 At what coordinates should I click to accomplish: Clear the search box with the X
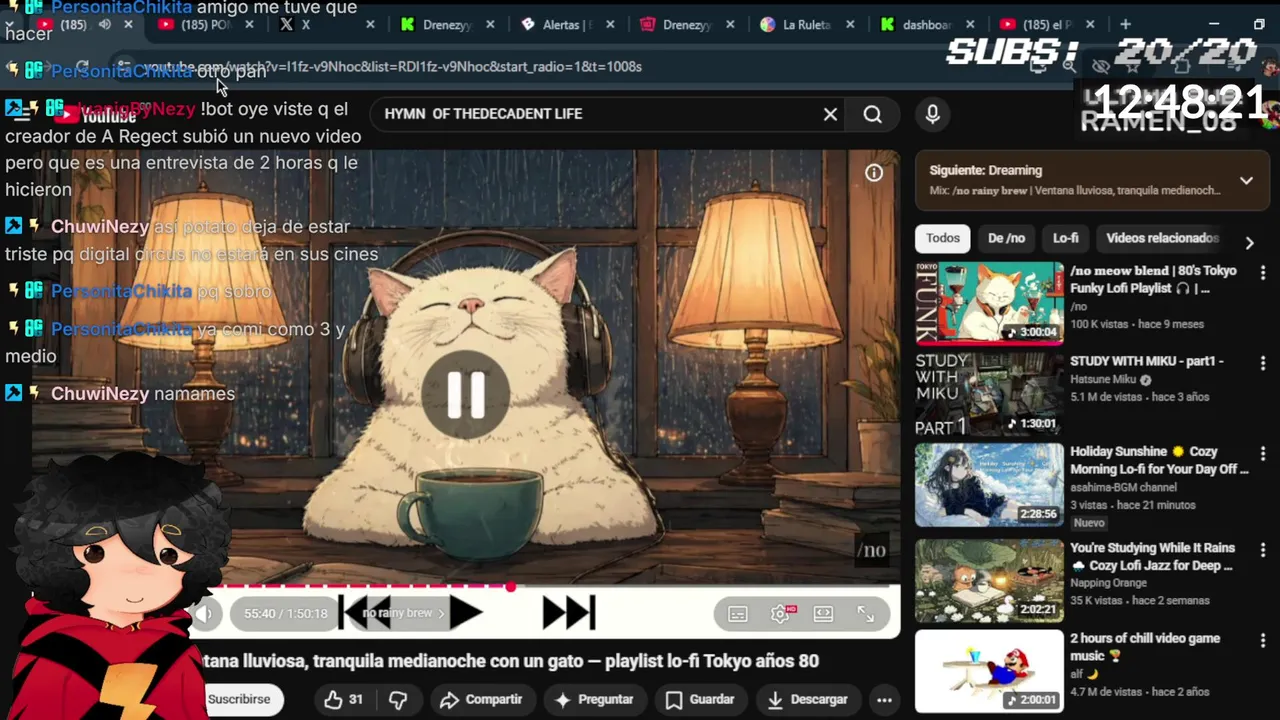[830, 114]
